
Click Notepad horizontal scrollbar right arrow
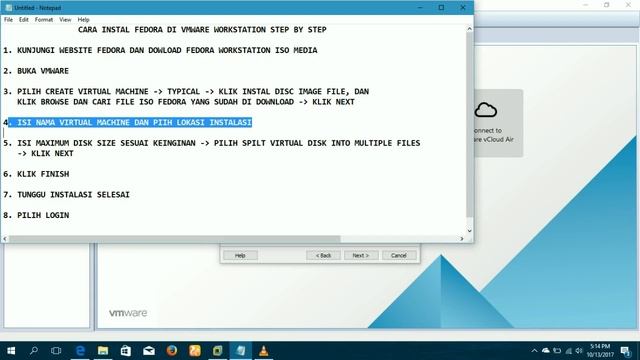click(x=462, y=239)
